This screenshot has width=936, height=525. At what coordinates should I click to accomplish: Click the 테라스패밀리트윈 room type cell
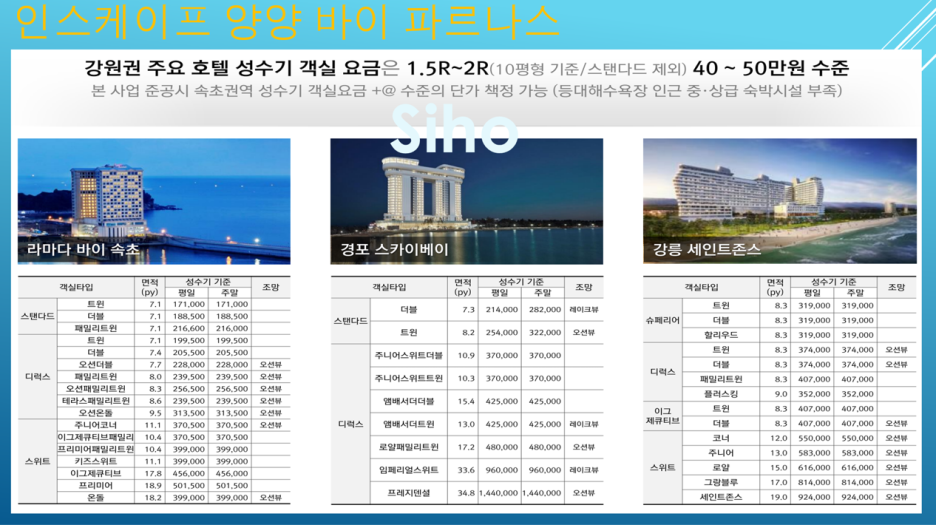point(96,401)
